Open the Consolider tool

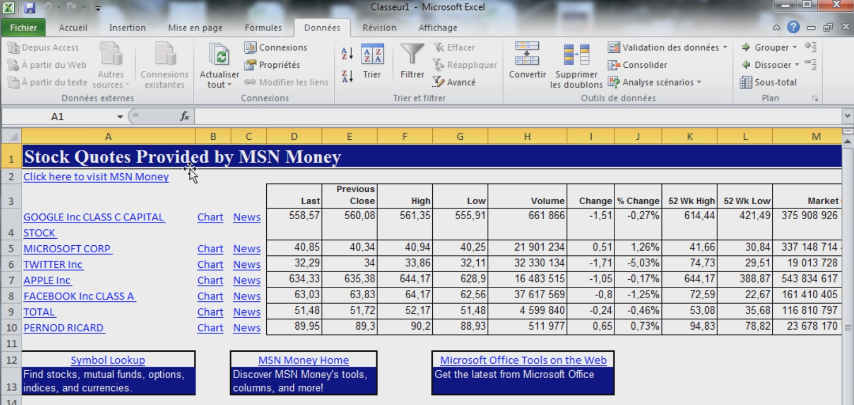click(637, 65)
